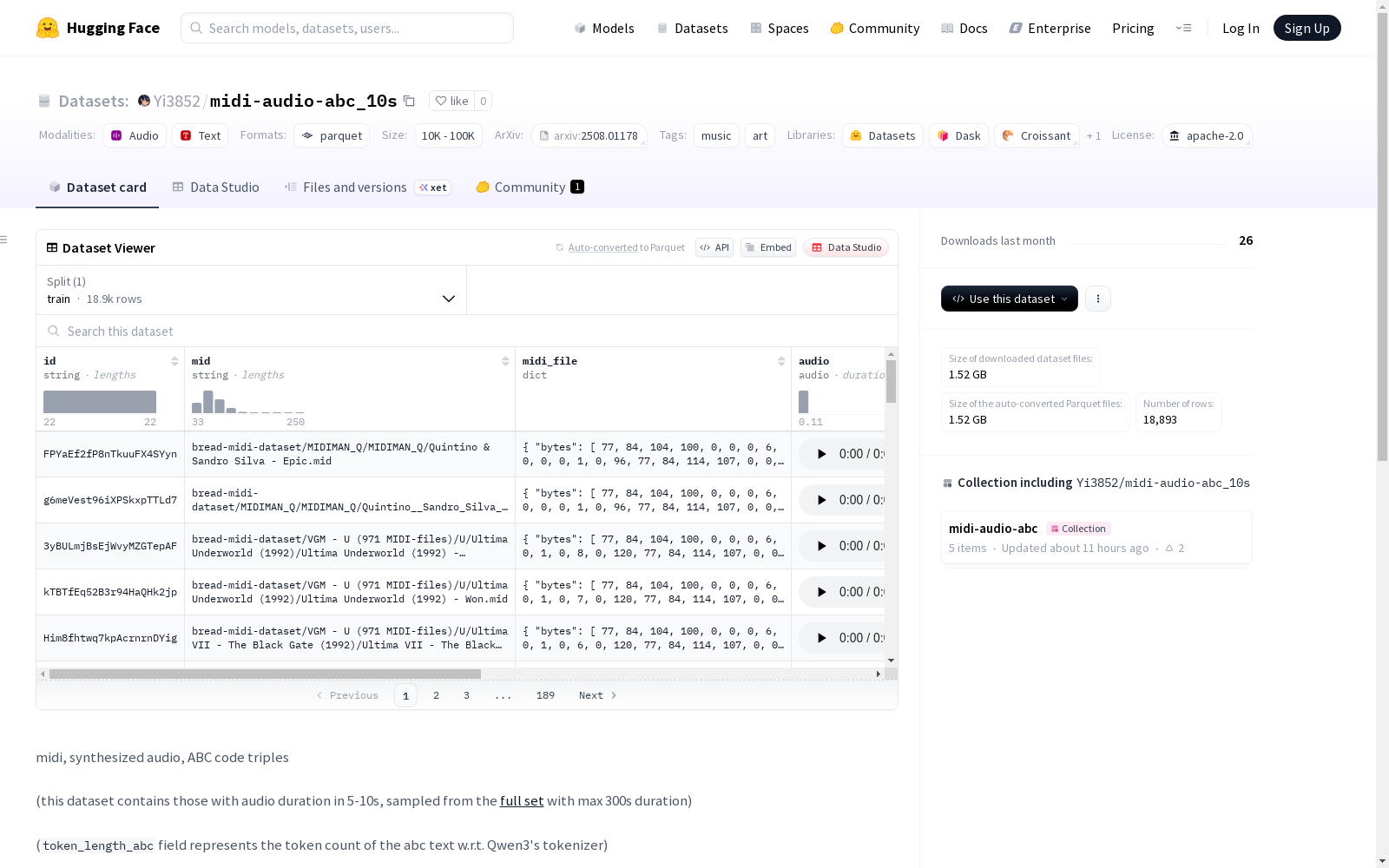
Task: Select the parquet format tag
Action: 332,135
